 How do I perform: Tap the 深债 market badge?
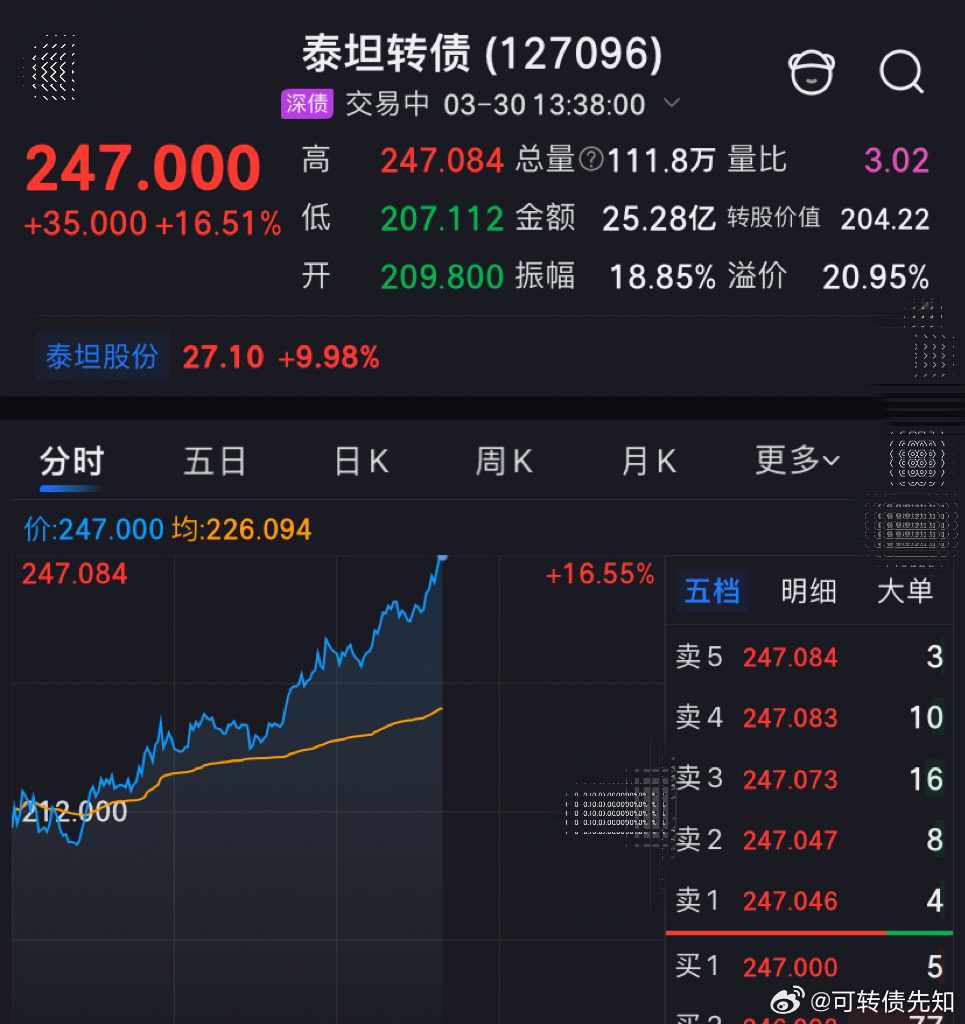click(x=307, y=104)
